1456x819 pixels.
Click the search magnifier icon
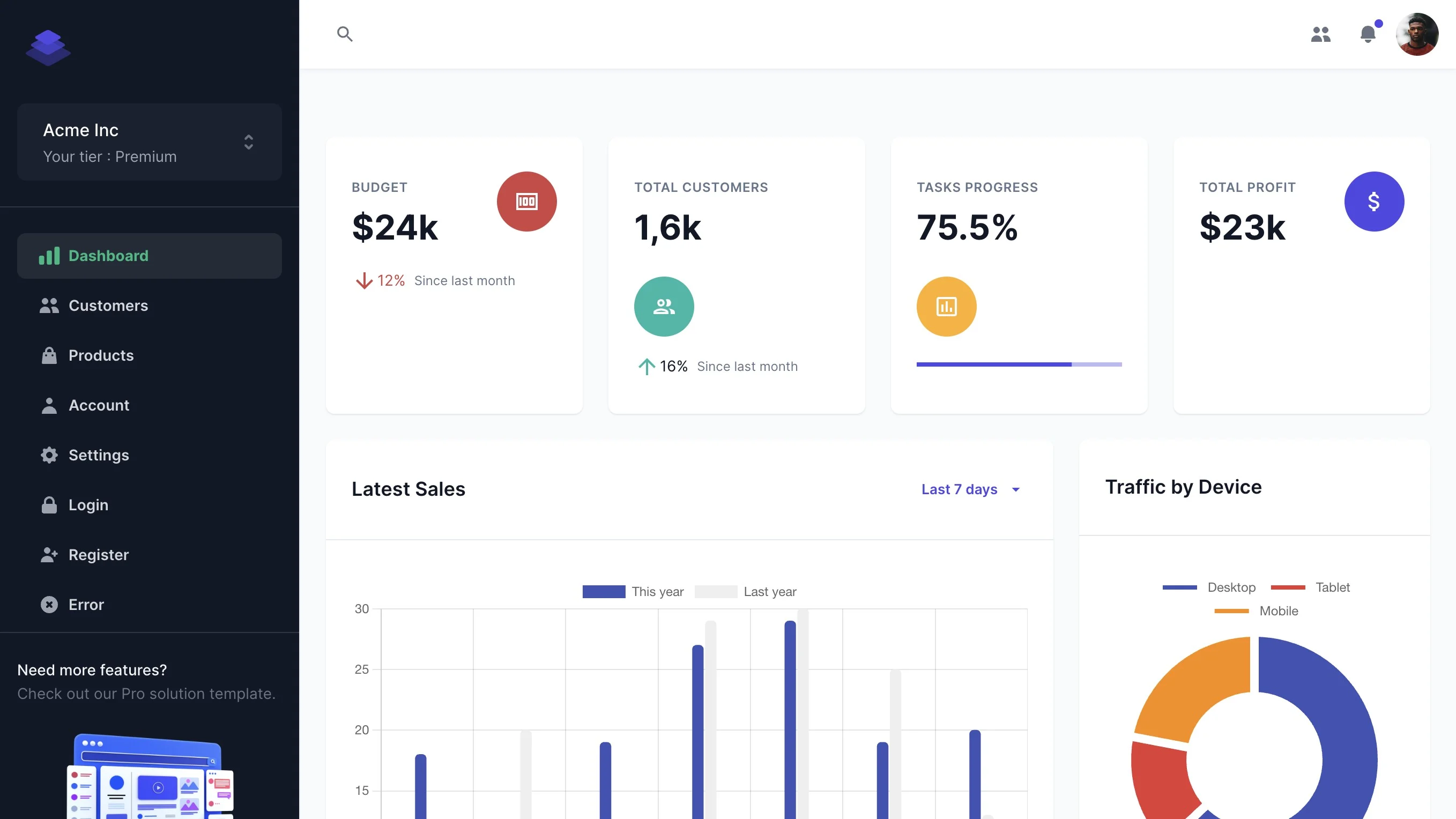click(345, 34)
